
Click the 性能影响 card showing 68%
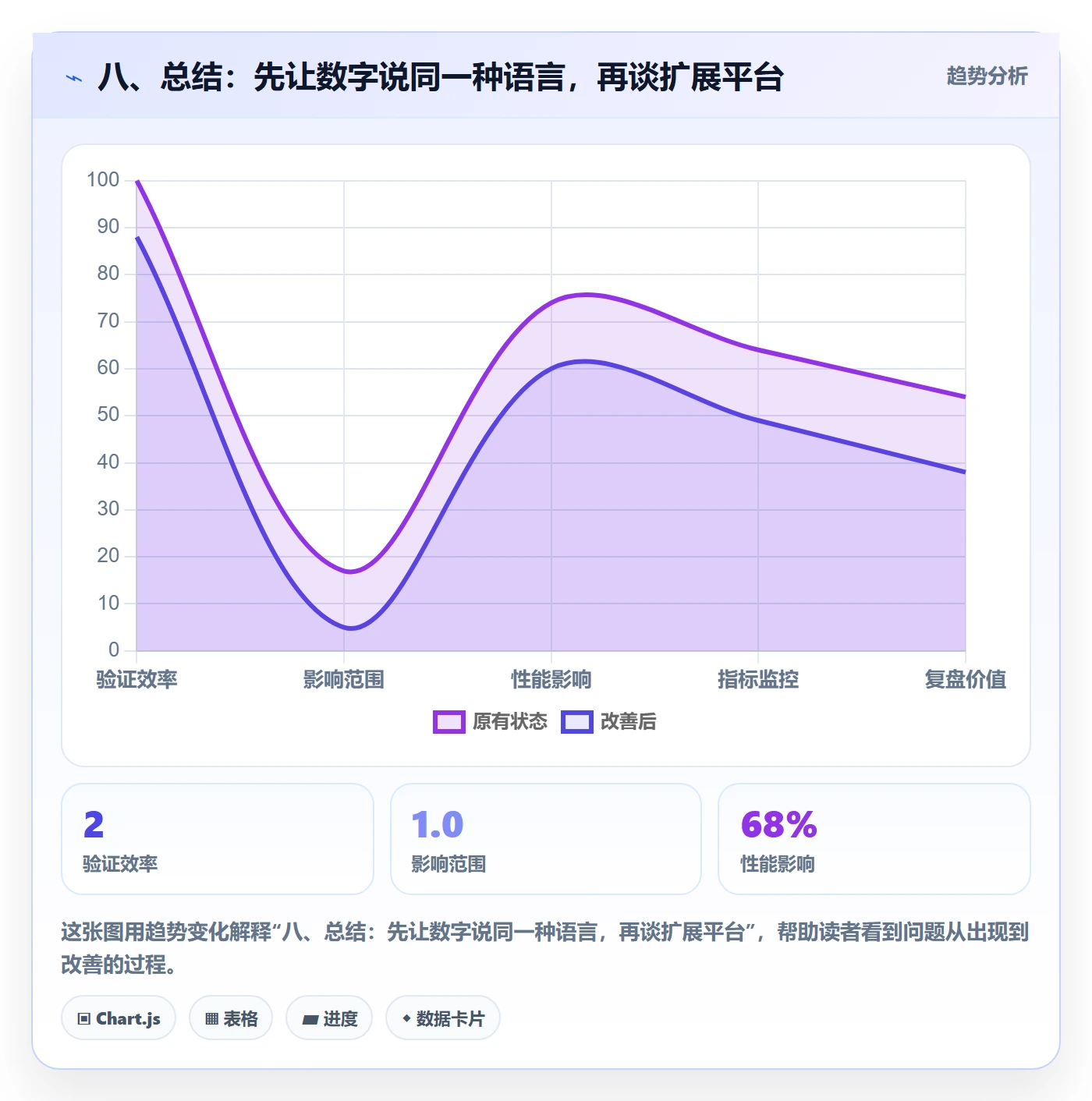click(874, 839)
